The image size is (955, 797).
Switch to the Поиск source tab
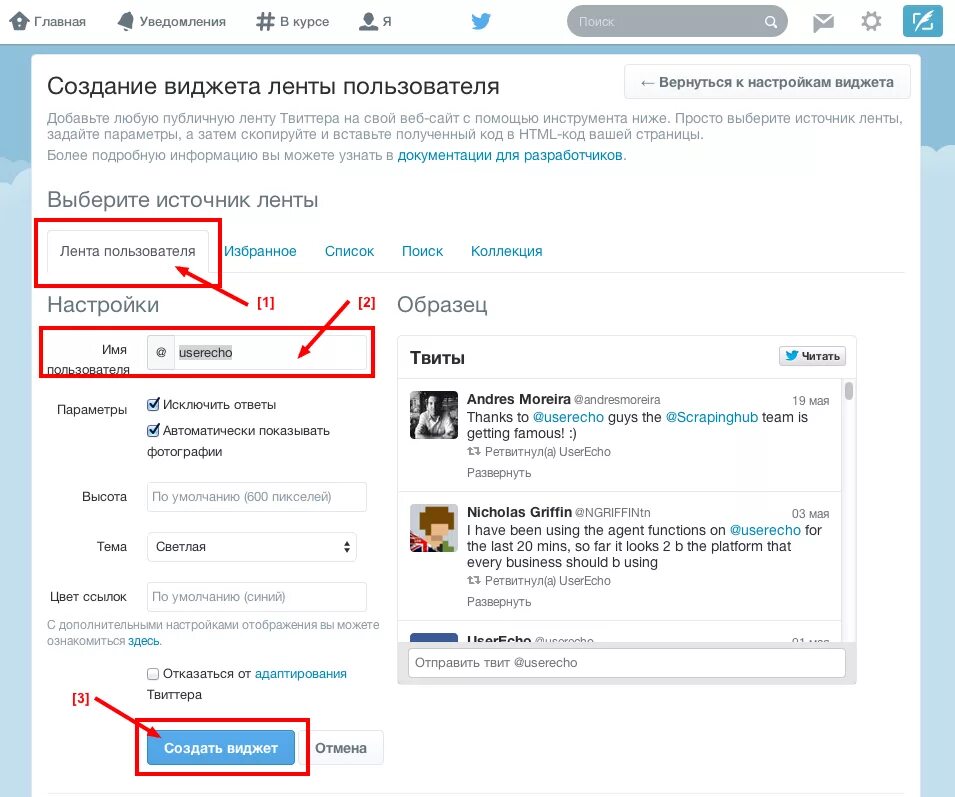pyautogui.click(x=422, y=251)
